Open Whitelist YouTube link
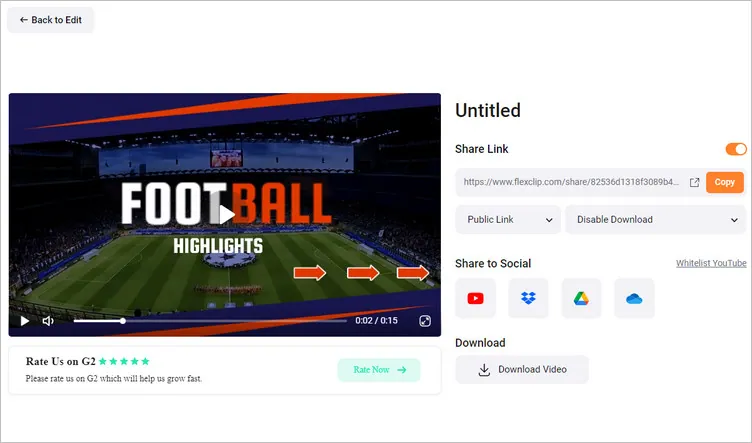 711,263
